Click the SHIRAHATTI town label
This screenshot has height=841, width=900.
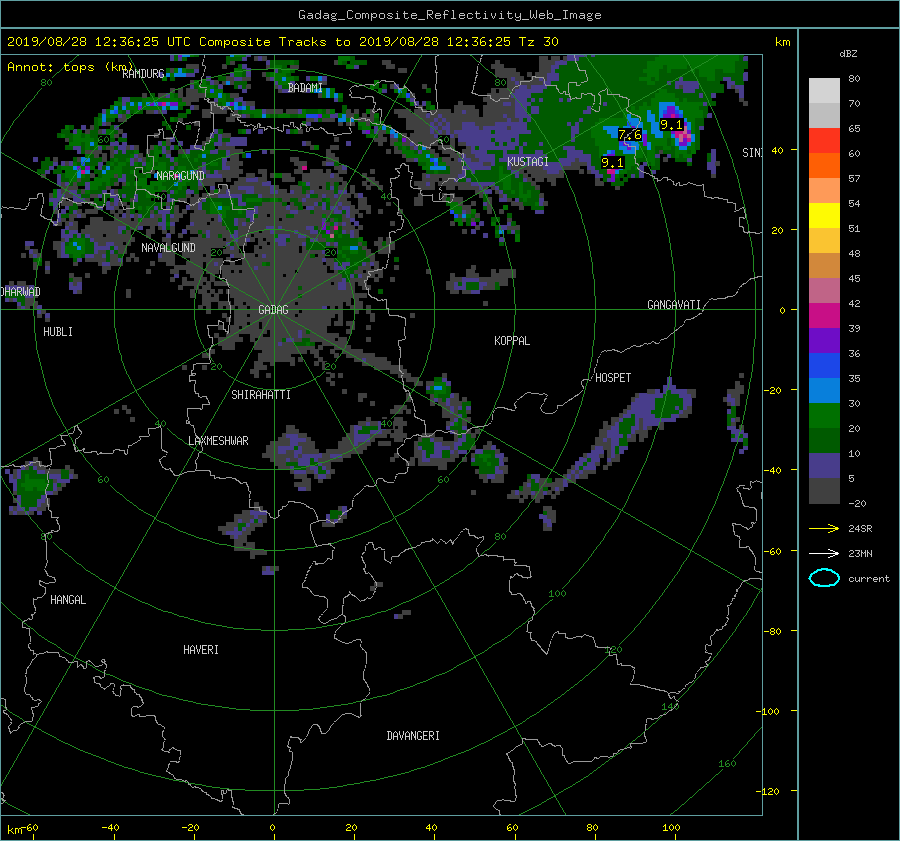[x=261, y=395]
